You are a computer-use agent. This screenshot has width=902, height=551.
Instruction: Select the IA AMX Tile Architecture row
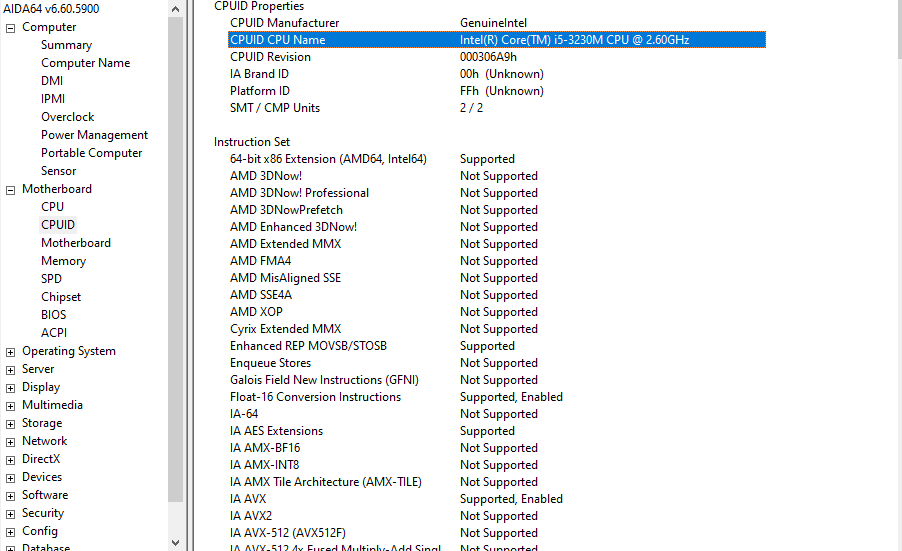coord(497,482)
